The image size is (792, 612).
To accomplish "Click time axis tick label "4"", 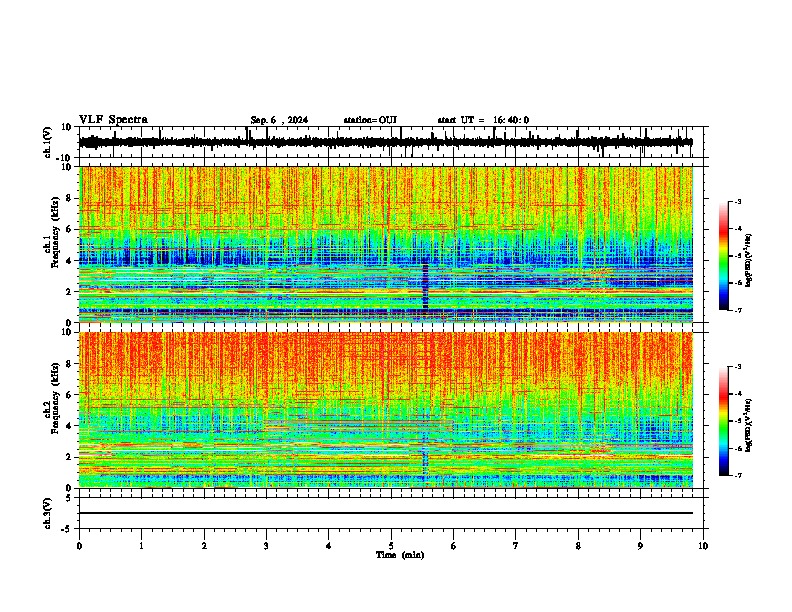I will tap(329, 546).
